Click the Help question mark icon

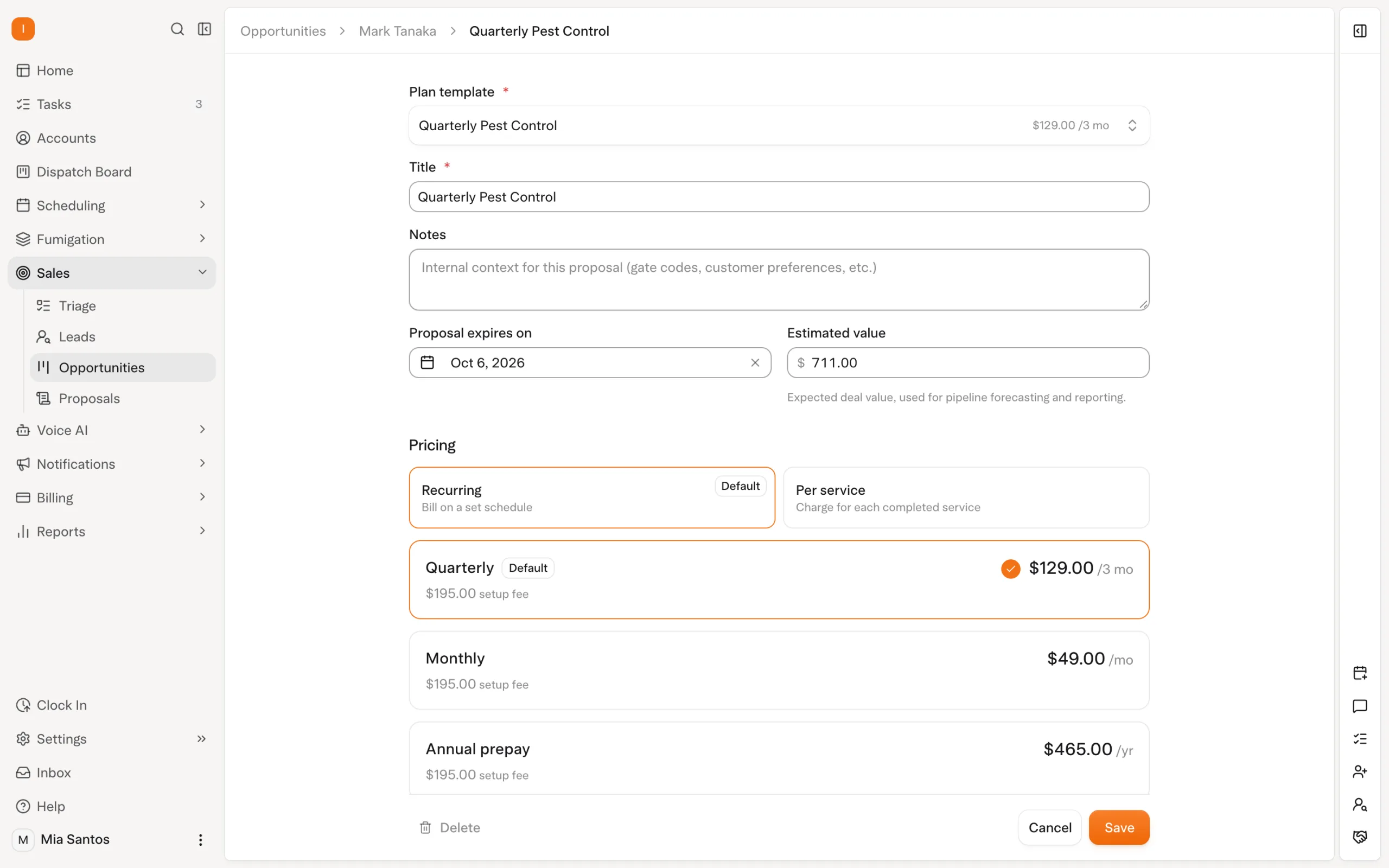[23, 807]
